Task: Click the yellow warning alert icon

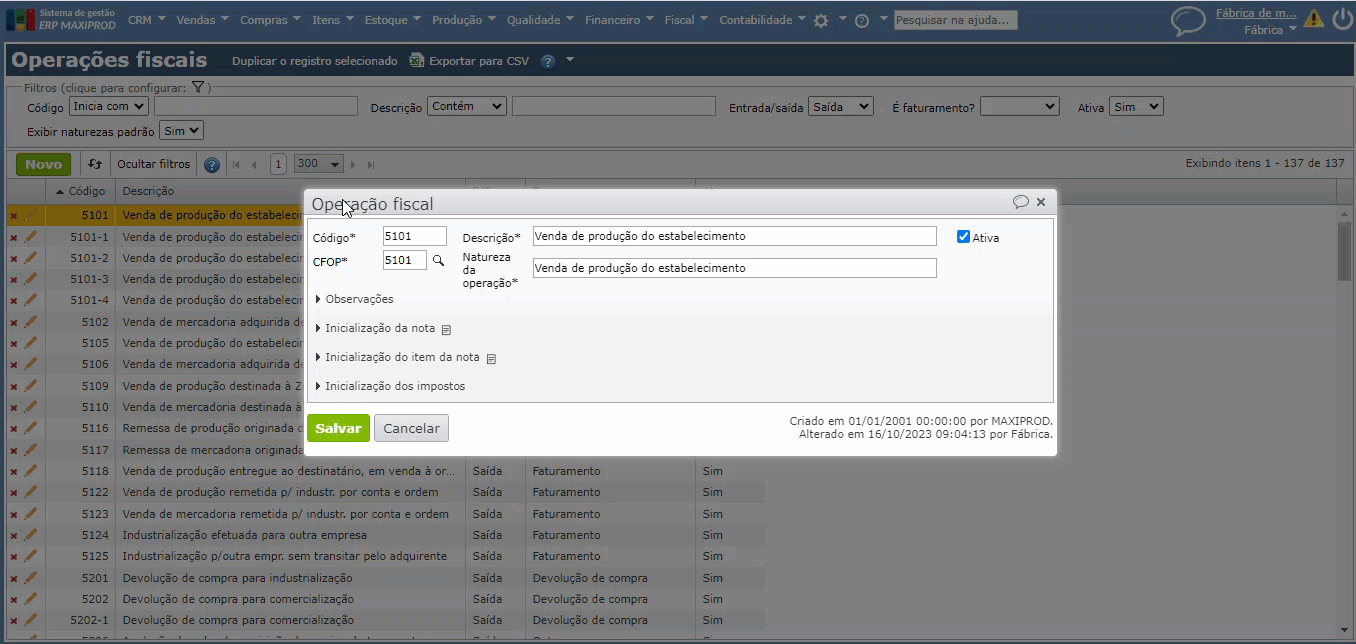Action: 1313,18
